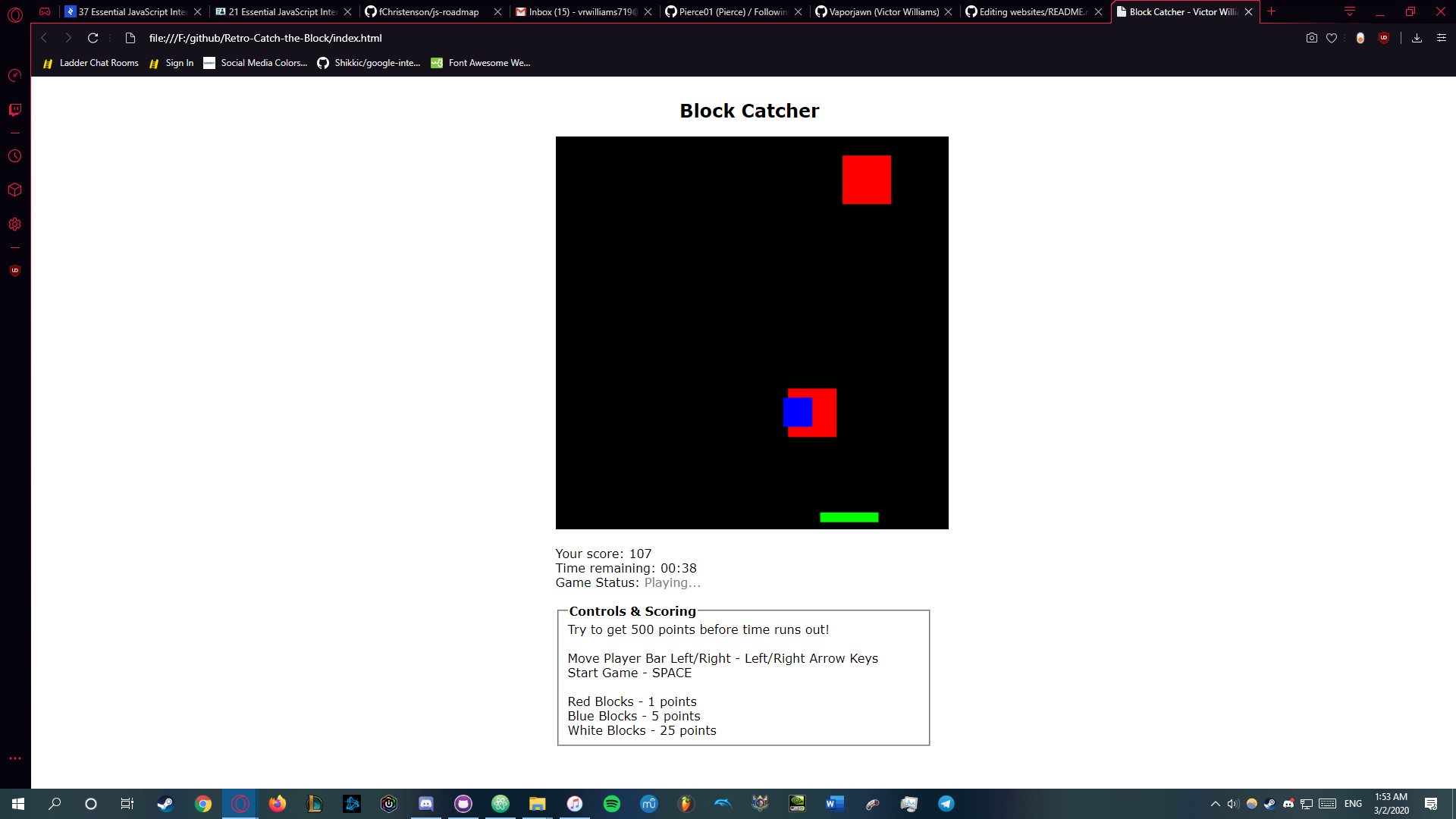Image resolution: width=1456 pixels, height=819 pixels.
Task: Open sidebar settings gear icon
Action: pos(14,224)
